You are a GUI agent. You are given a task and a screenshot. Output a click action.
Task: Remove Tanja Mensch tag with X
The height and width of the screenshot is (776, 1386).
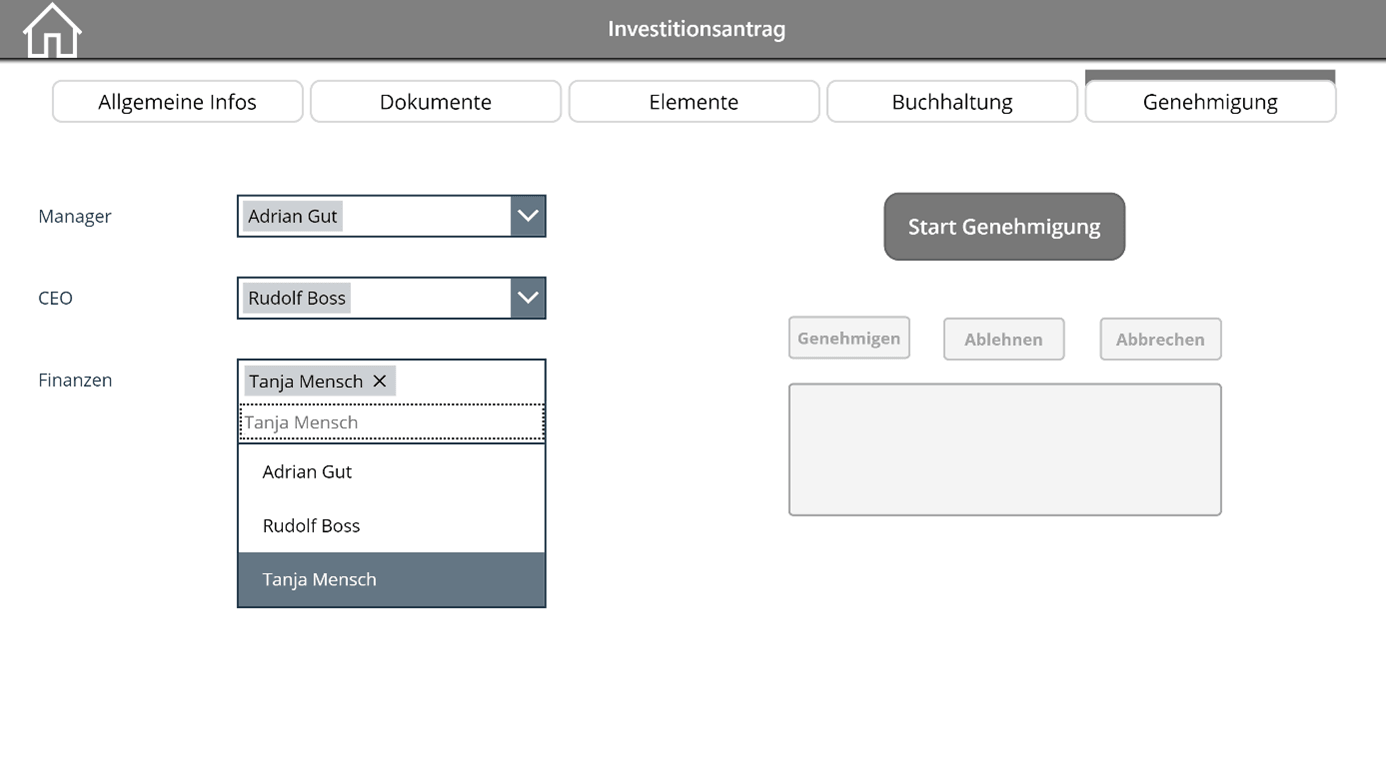coord(379,381)
